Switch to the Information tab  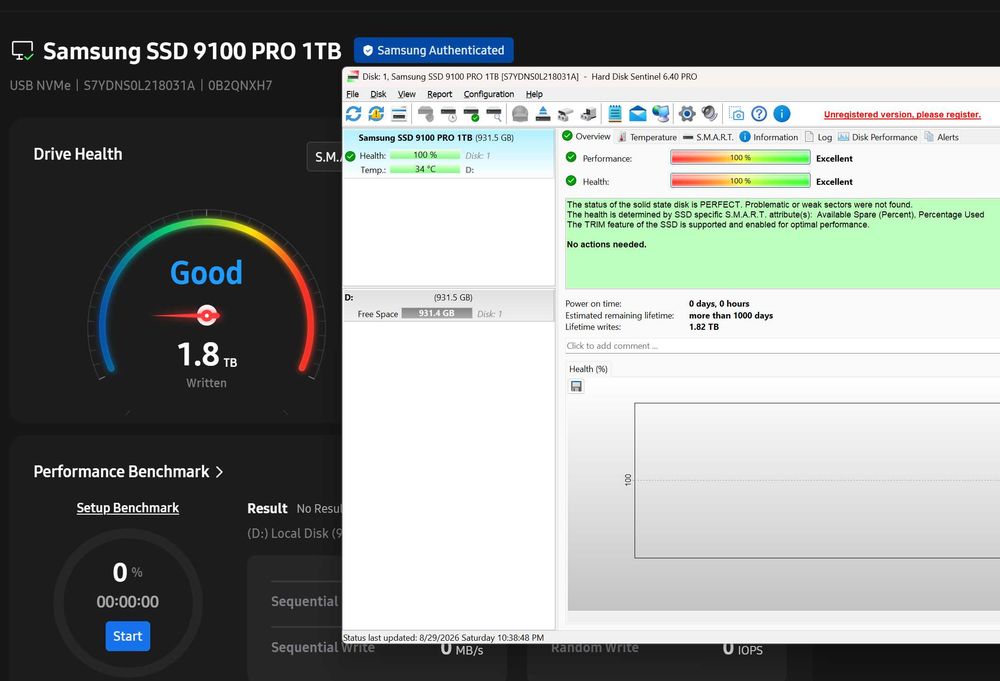tap(768, 137)
